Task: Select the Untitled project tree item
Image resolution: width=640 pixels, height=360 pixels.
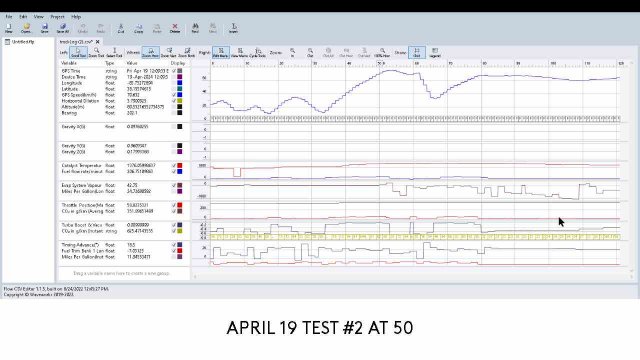Action: [x=23, y=42]
